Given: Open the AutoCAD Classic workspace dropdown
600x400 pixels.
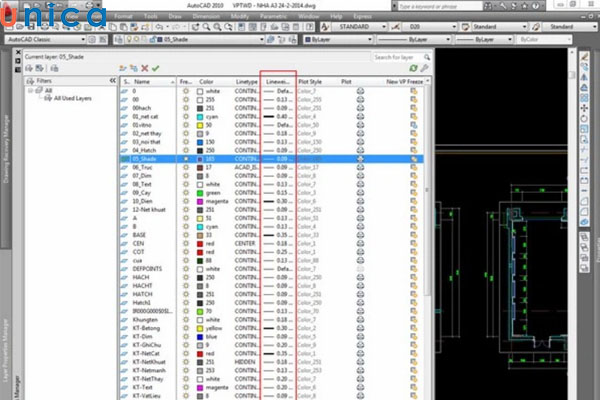Looking at the screenshot, I should point(83,39).
